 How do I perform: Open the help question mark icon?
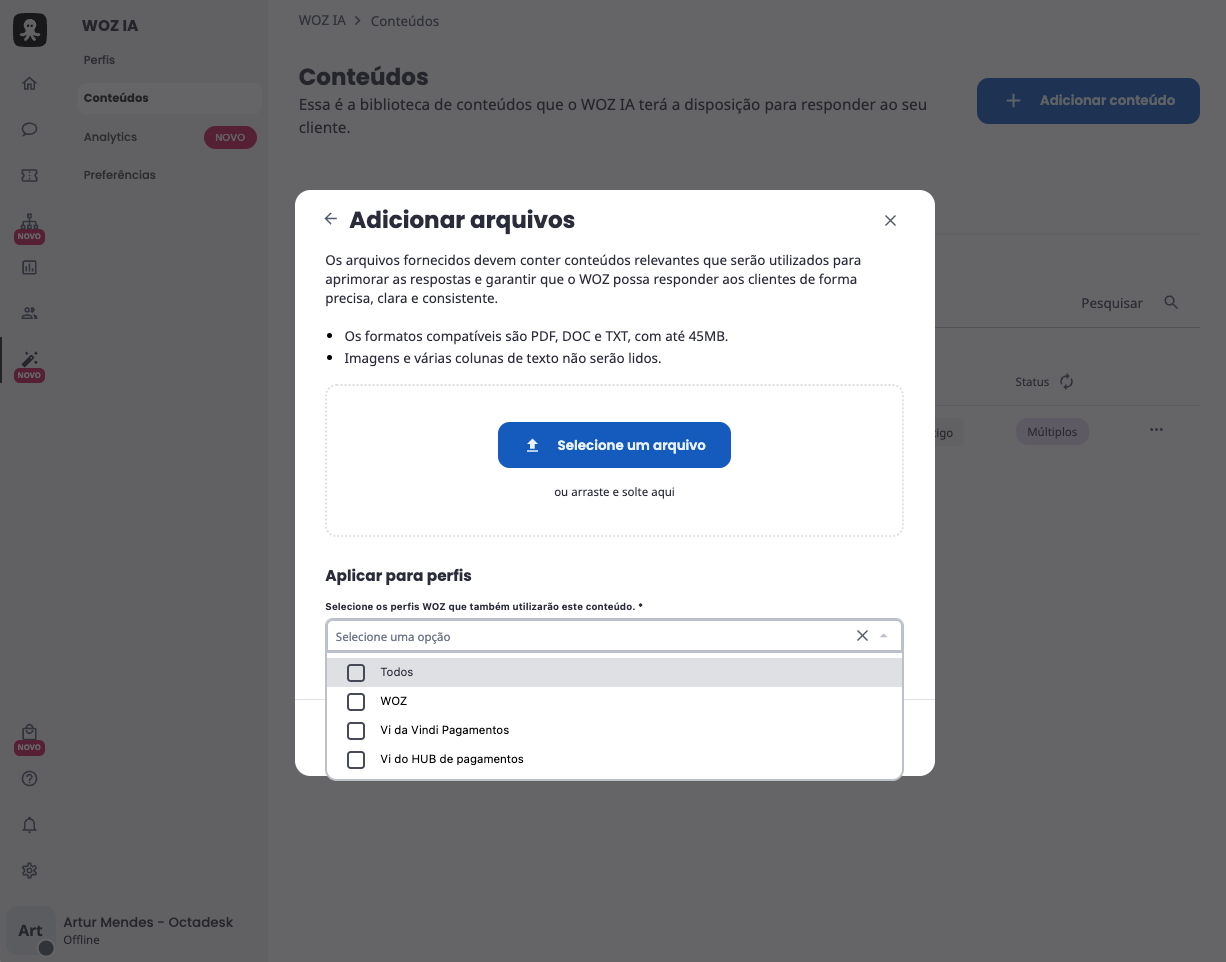29,778
